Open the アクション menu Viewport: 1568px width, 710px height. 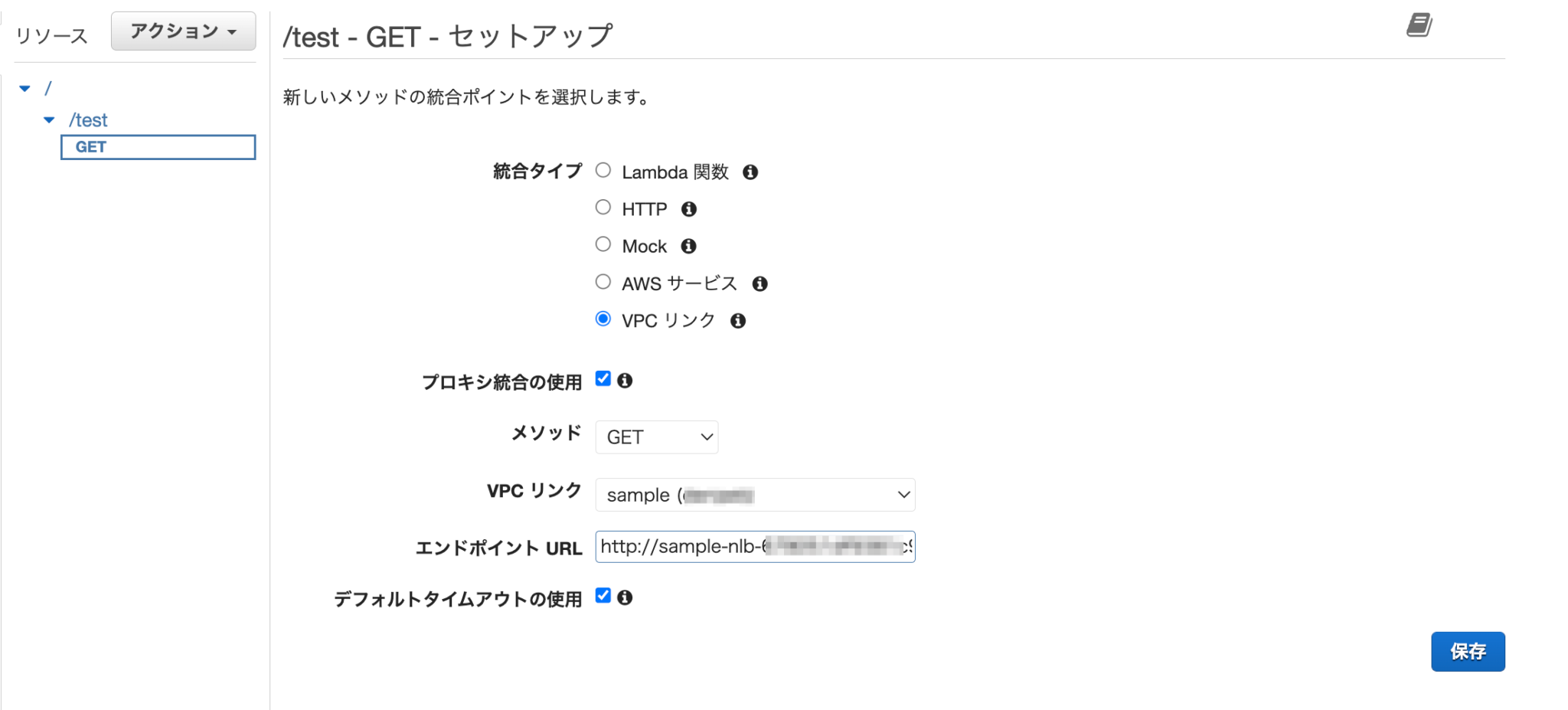tap(183, 31)
